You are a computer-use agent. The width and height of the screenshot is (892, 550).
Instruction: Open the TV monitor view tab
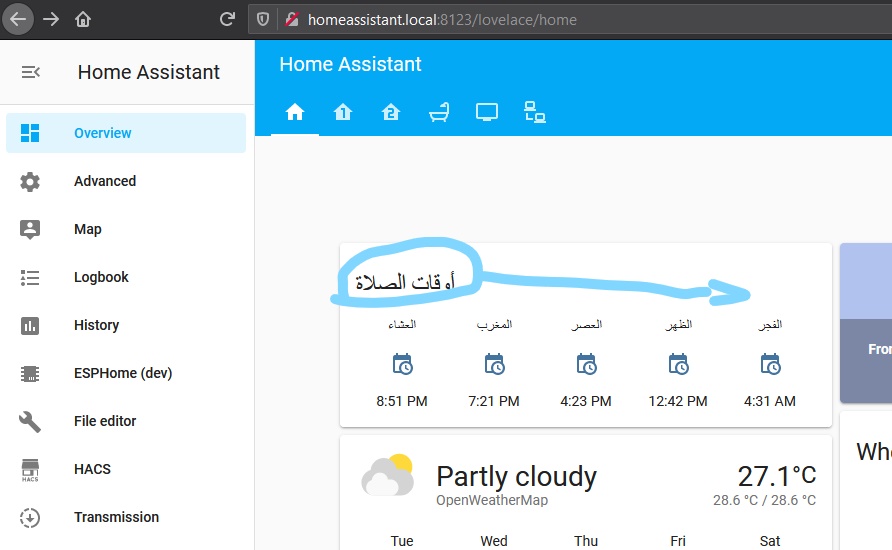pos(487,112)
